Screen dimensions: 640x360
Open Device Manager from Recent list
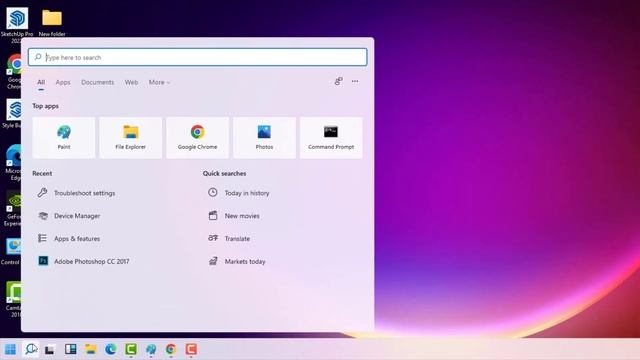(77, 216)
